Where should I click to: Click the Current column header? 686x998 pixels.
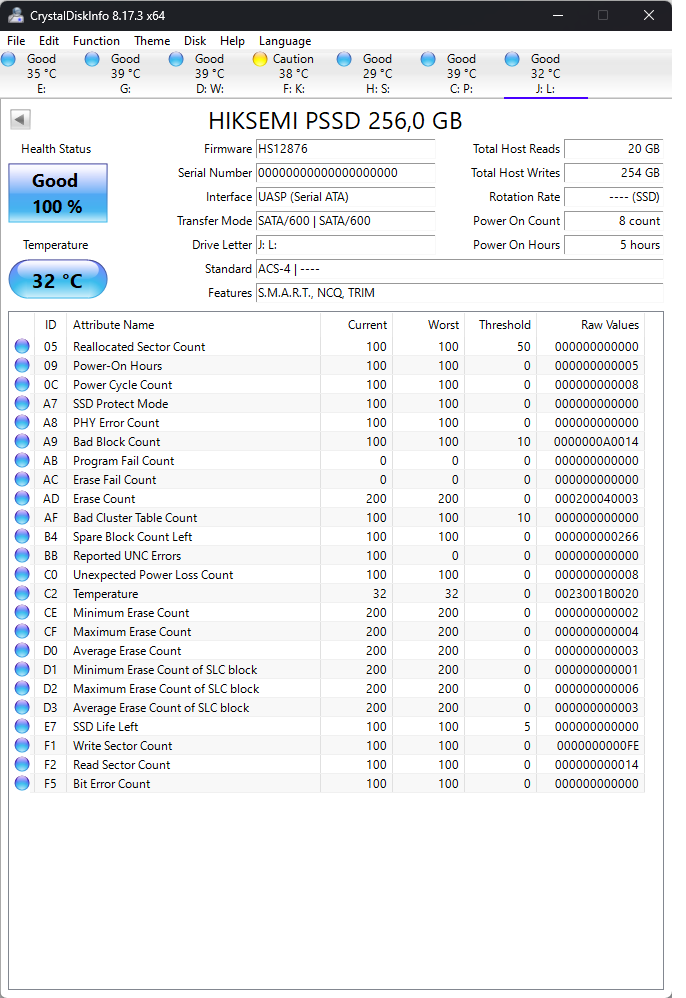[x=367, y=325]
